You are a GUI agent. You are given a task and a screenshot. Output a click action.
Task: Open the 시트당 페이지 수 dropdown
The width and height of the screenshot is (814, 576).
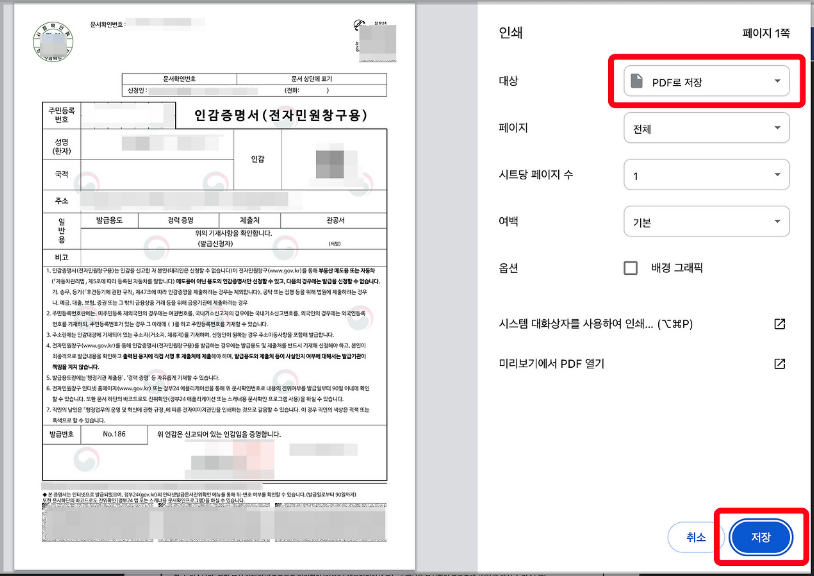[706, 174]
